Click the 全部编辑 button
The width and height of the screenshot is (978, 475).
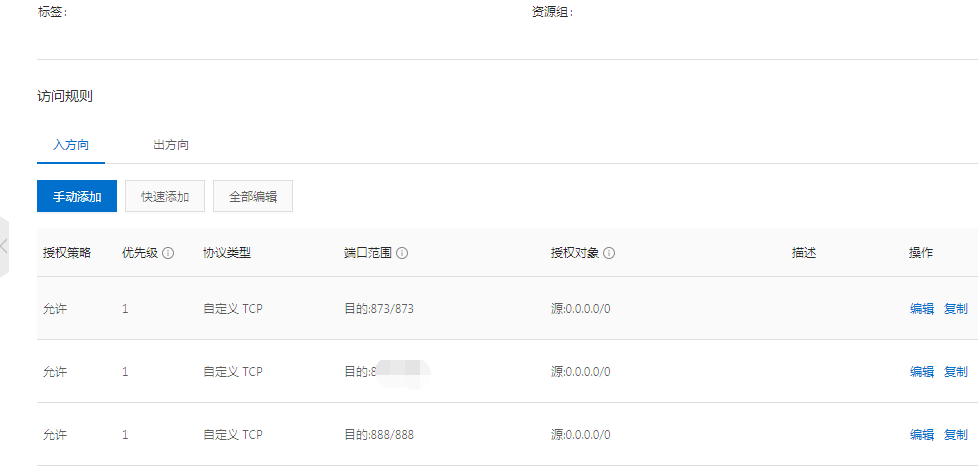point(253,196)
